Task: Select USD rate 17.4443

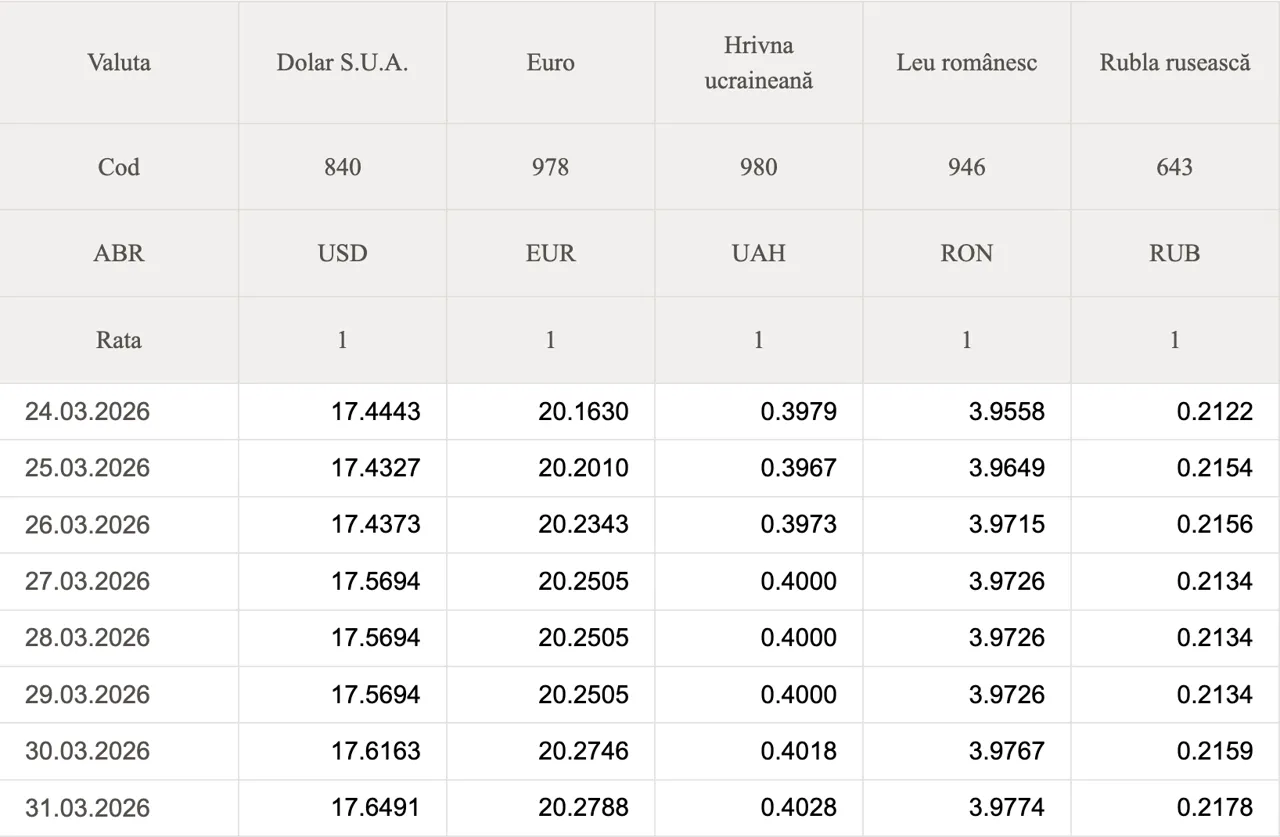Action: tap(376, 411)
